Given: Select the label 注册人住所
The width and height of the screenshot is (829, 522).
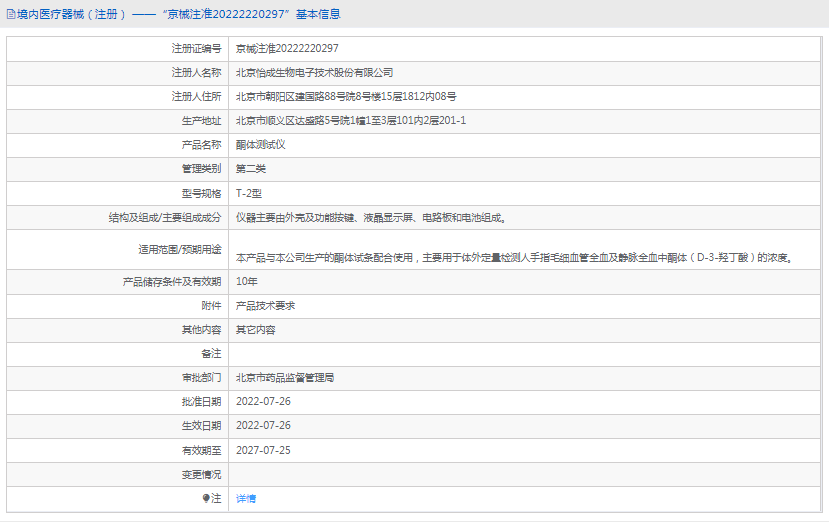Looking at the screenshot, I should [196, 97].
